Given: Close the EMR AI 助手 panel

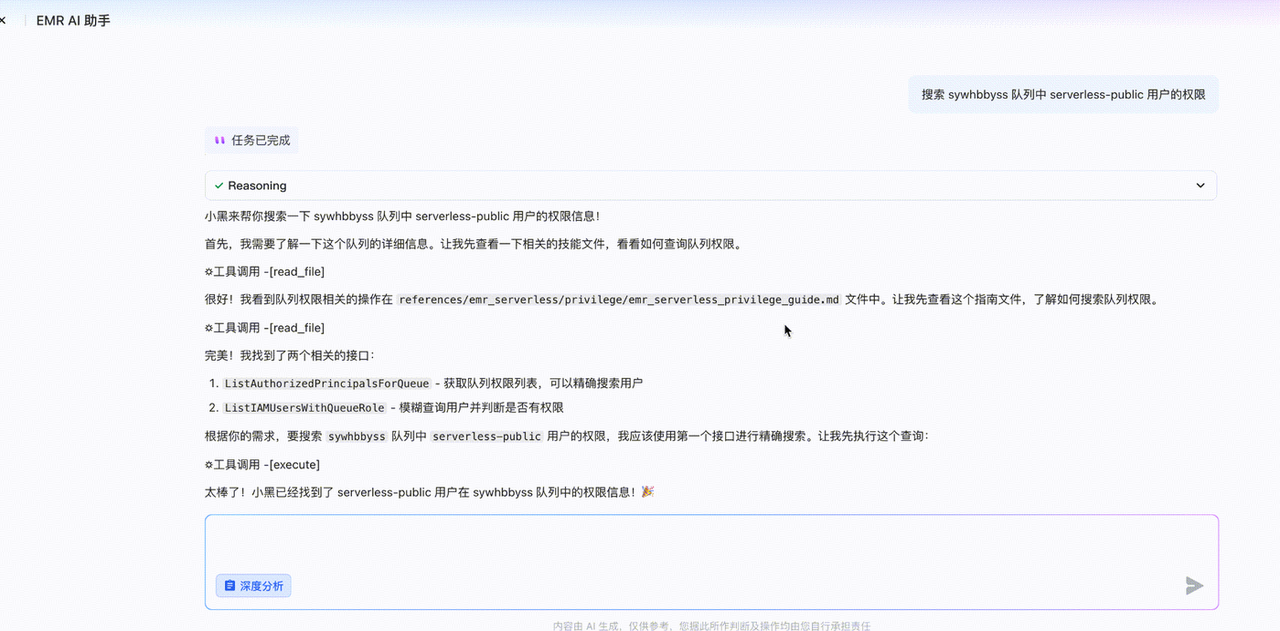Looking at the screenshot, I should pyautogui.click(x=3, y=20).
